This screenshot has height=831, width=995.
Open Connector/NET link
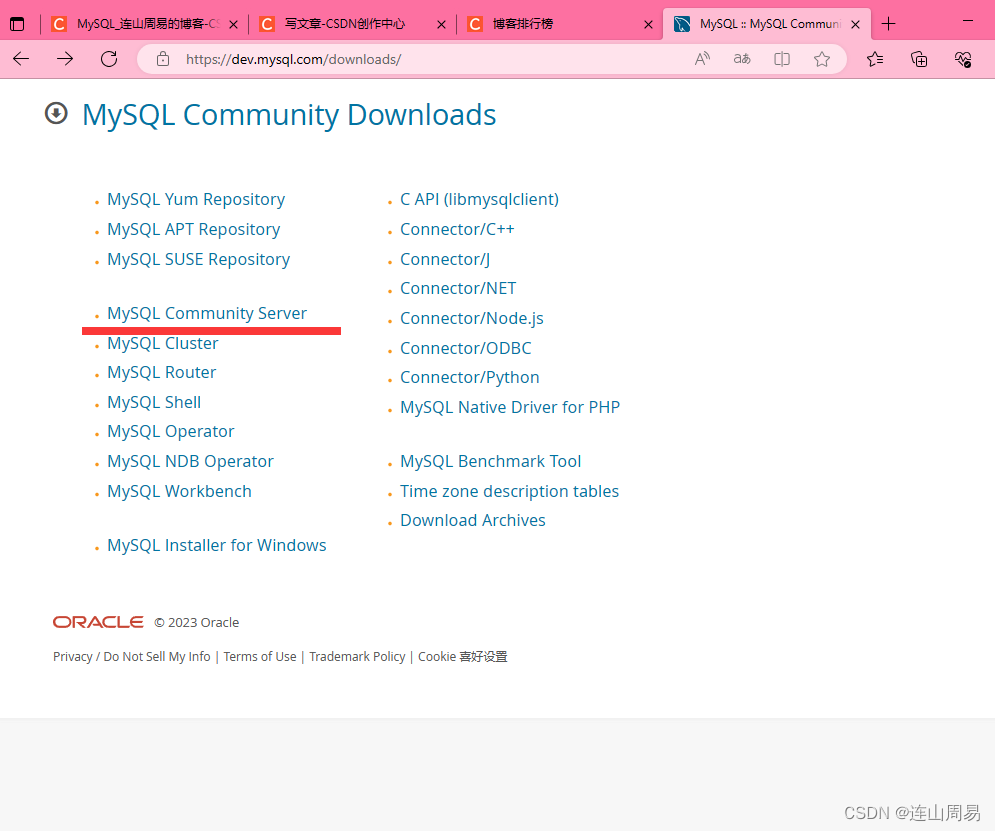[458, 289]
